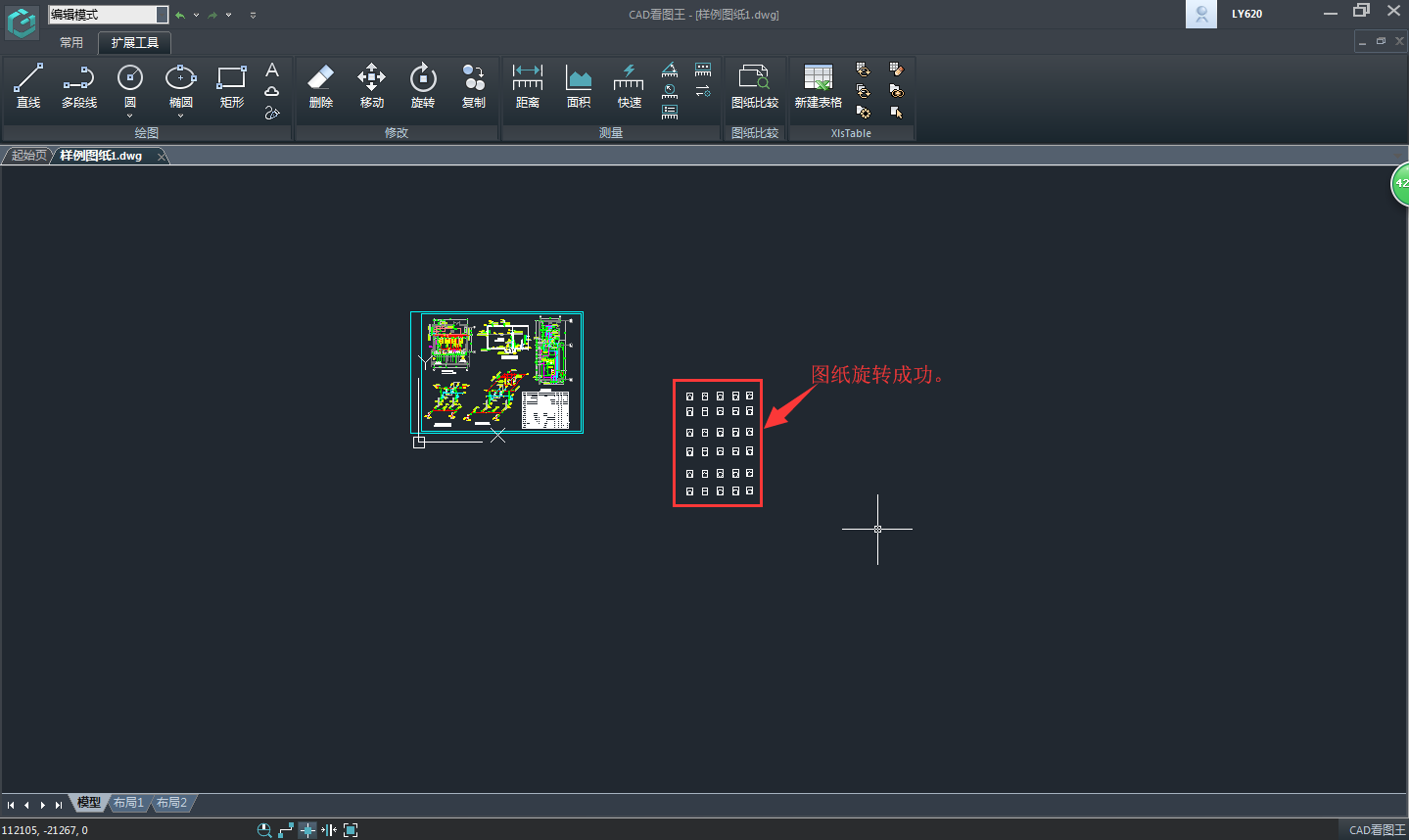Screen dimensions: 1409x840
Task: Pick the 移动 move tool
Action: click(372, 85)
